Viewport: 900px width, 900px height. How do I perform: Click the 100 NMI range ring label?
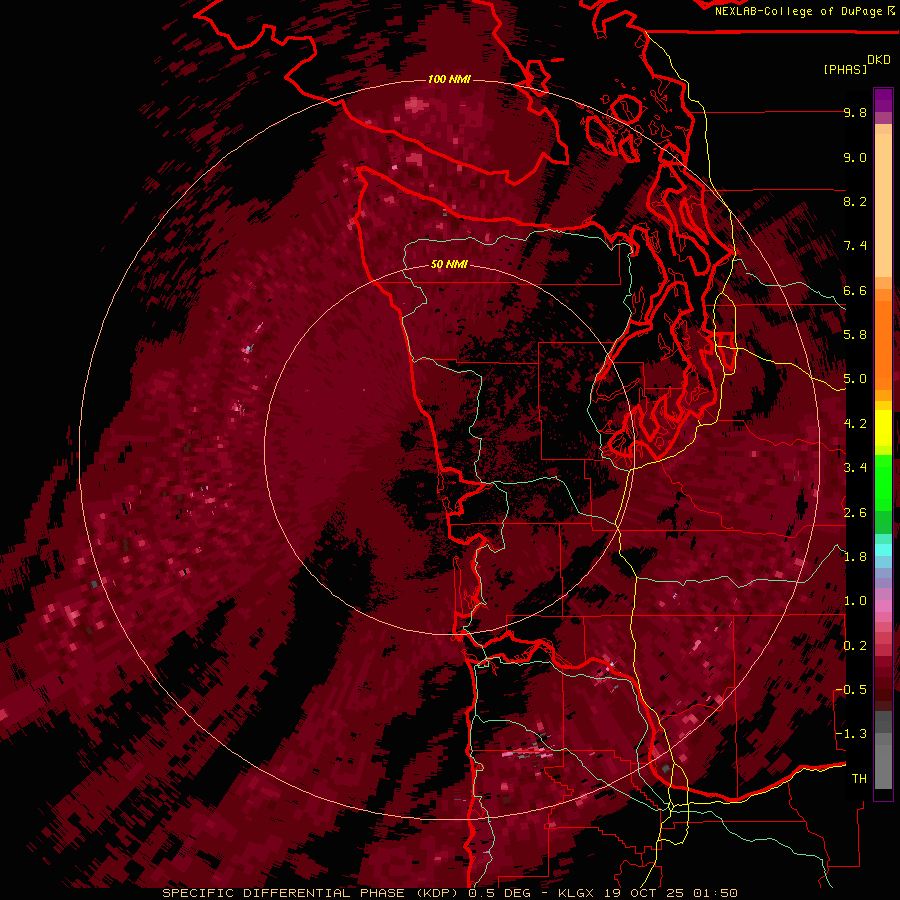(449, 79)
